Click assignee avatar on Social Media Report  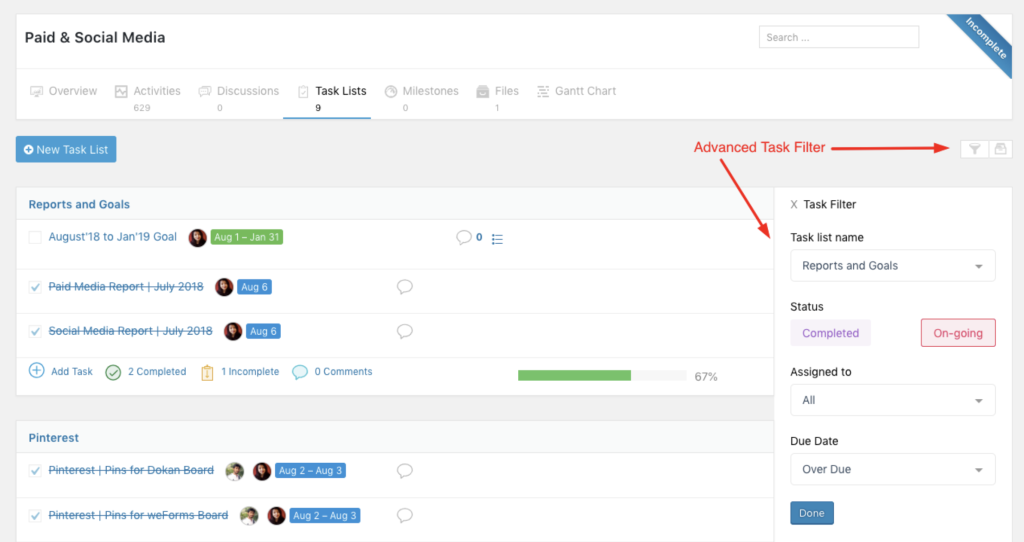233,331
